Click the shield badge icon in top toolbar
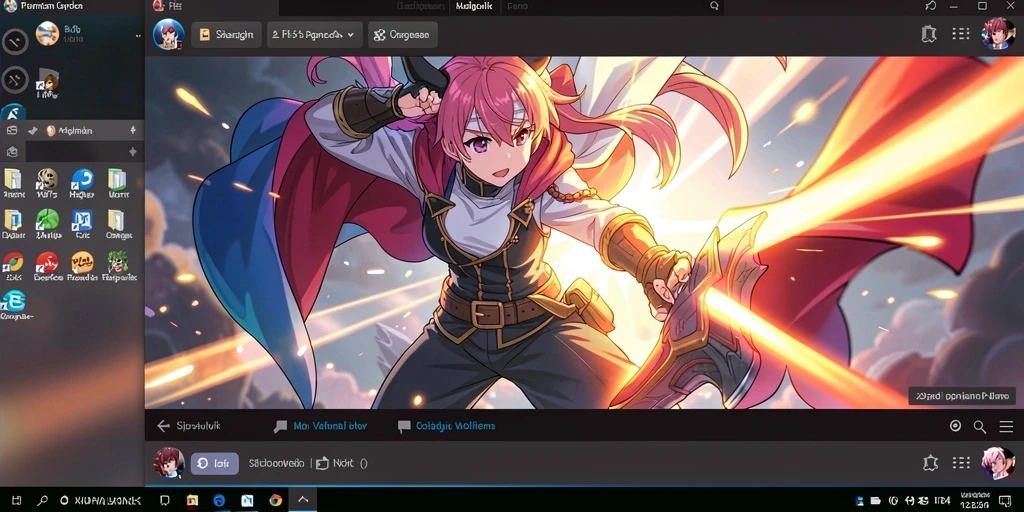Viewport: 1024px width, 512px height. tap(929, 34)
